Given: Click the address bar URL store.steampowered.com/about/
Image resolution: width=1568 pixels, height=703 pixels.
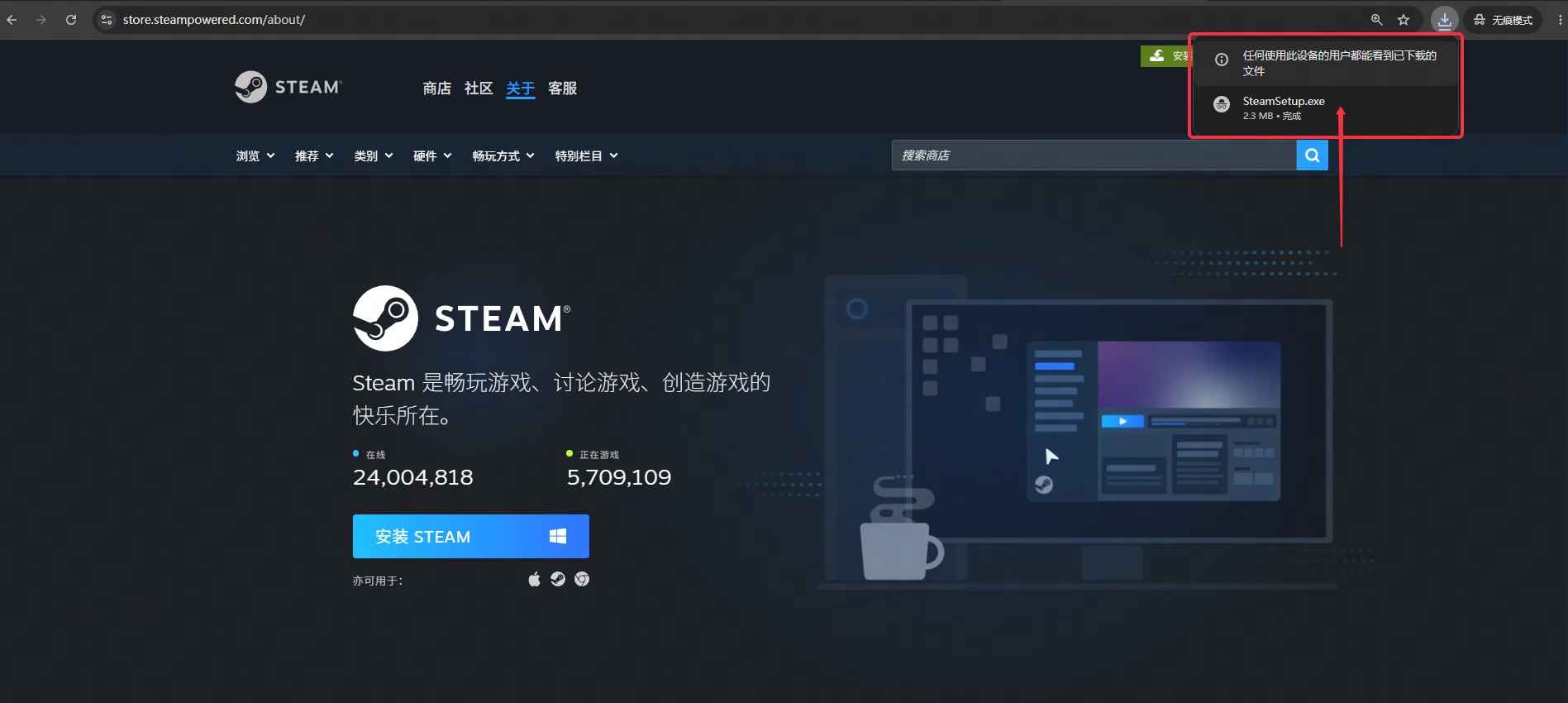Looking at the screenshot, I should coord(214,20).
